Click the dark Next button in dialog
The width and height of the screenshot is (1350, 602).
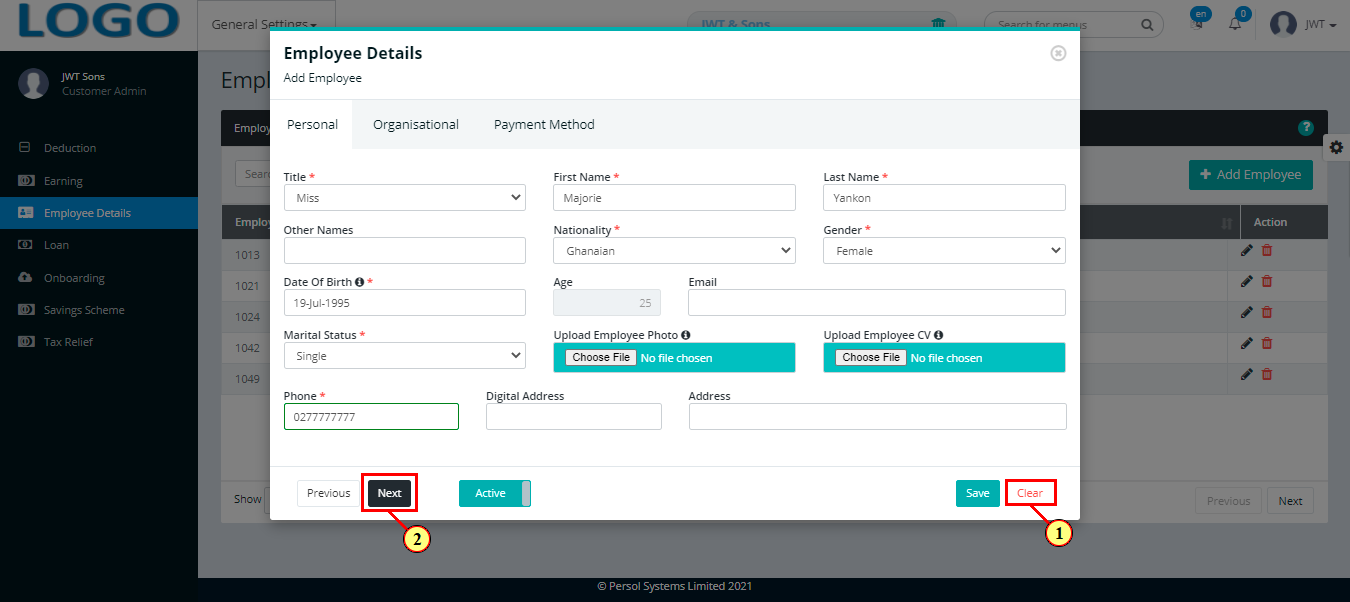[389, 493]
